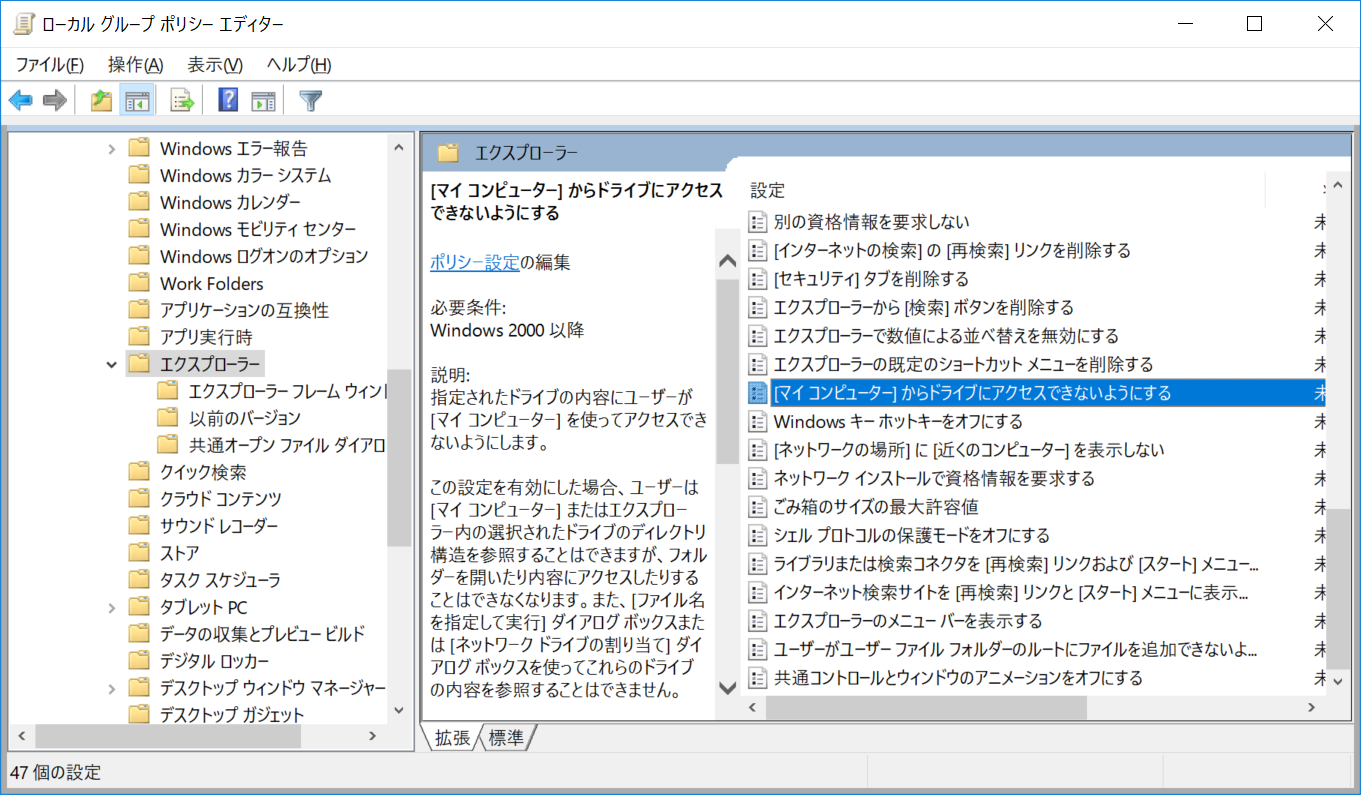Open the ヘルプ(H) menu
The width and height of the screenshot is (1361, 795).
[x=299, y=65]
